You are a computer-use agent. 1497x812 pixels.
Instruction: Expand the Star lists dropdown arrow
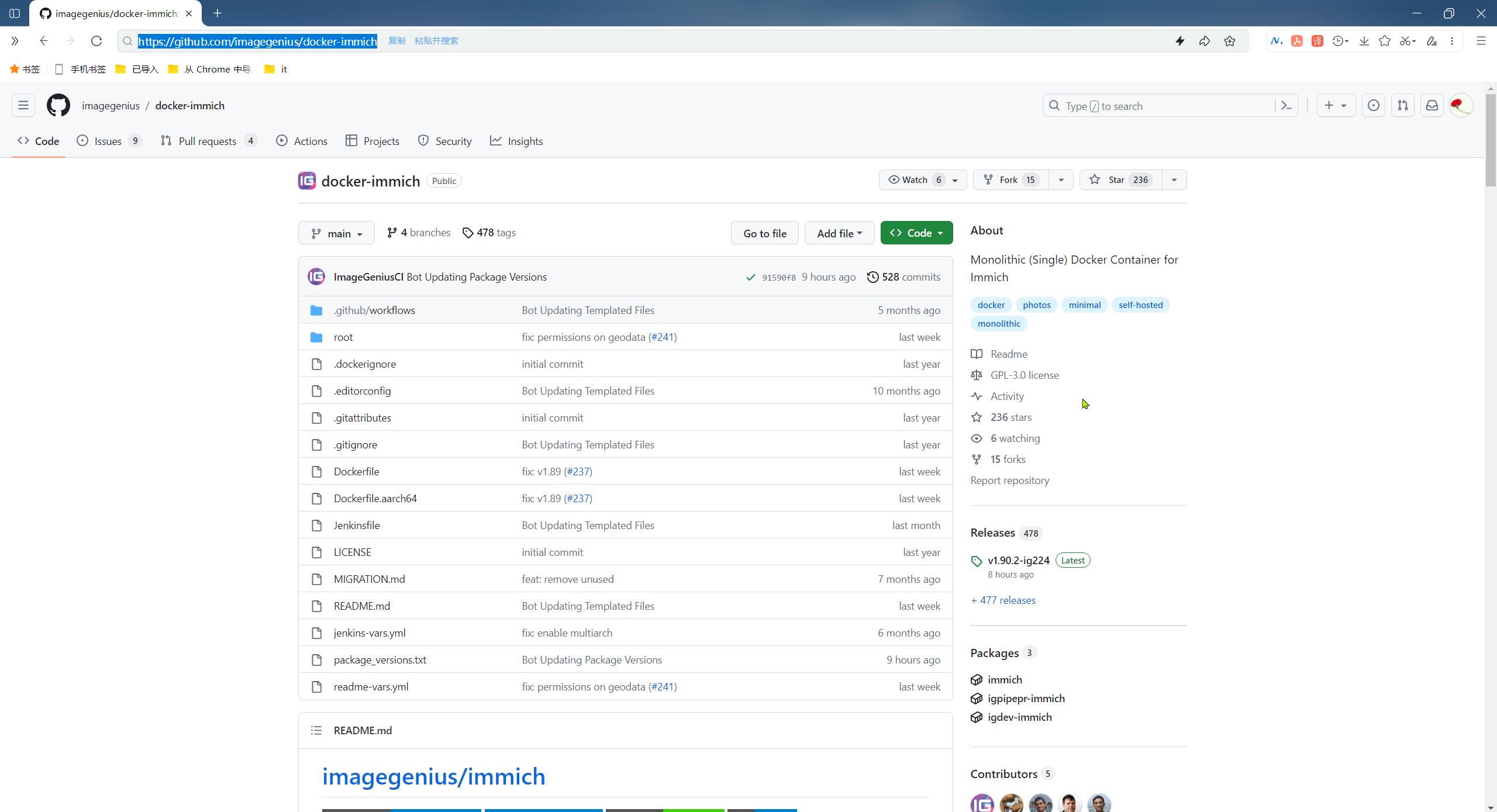click(x=1174, y=179)
